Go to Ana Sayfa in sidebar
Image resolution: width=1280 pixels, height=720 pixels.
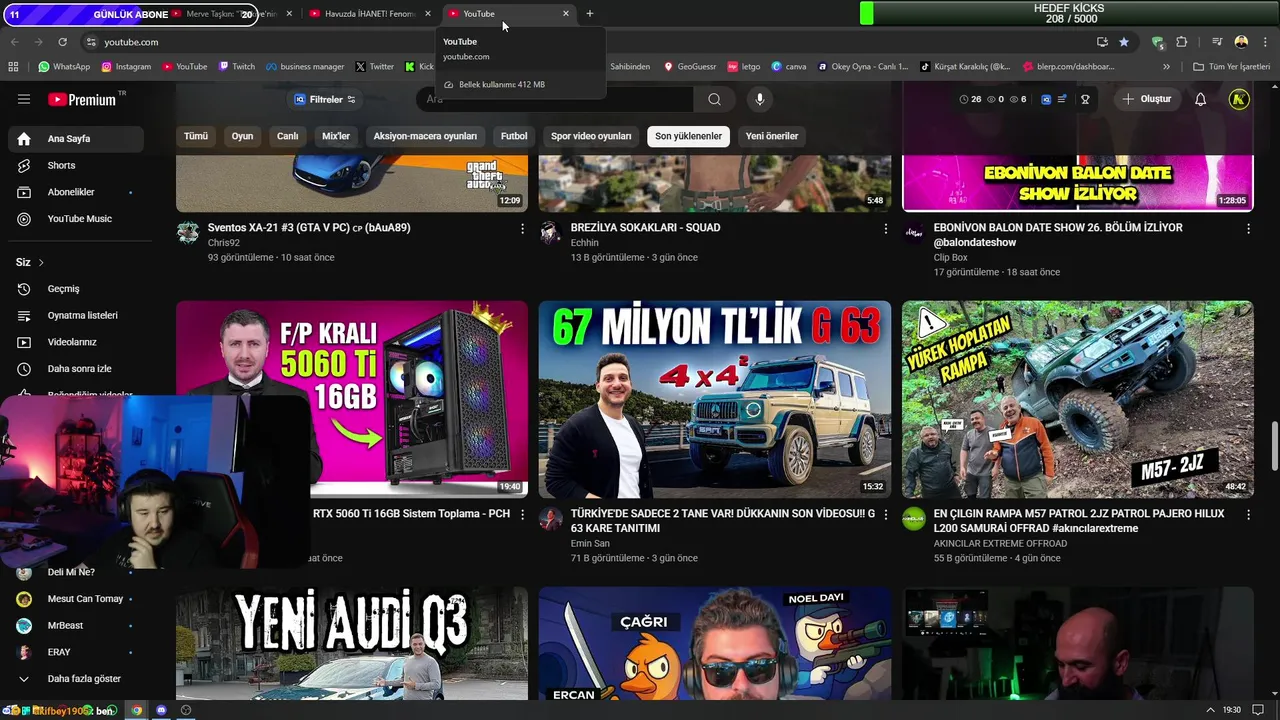pyautogui.click(x=76, y=139)
